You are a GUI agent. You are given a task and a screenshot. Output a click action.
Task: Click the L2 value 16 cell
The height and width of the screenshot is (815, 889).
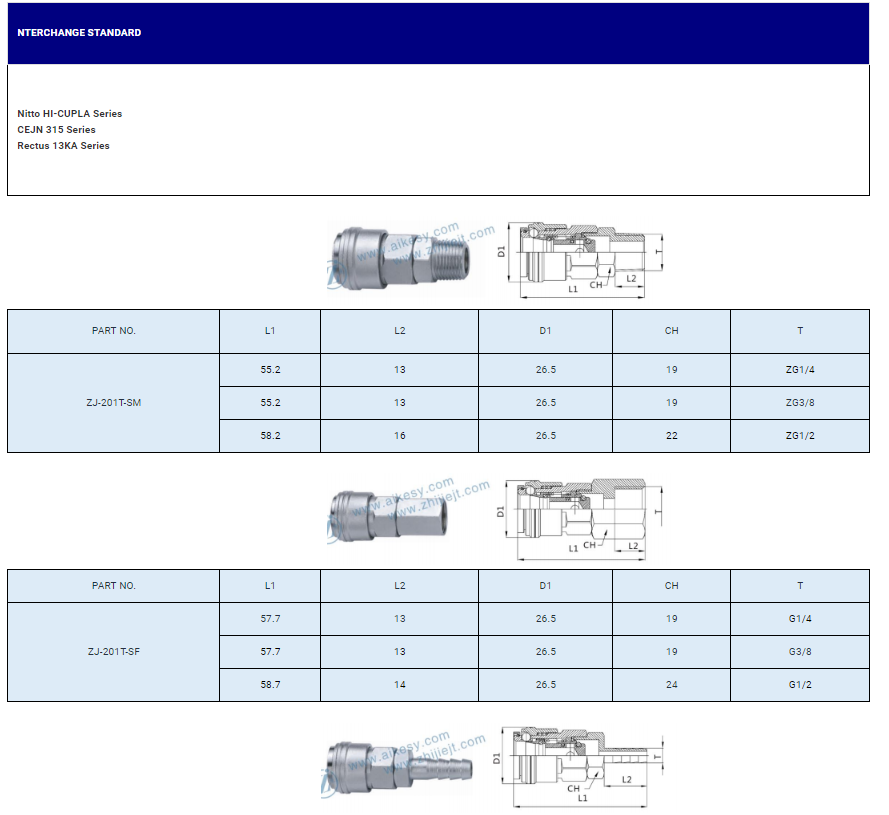[x=399, y=436]
